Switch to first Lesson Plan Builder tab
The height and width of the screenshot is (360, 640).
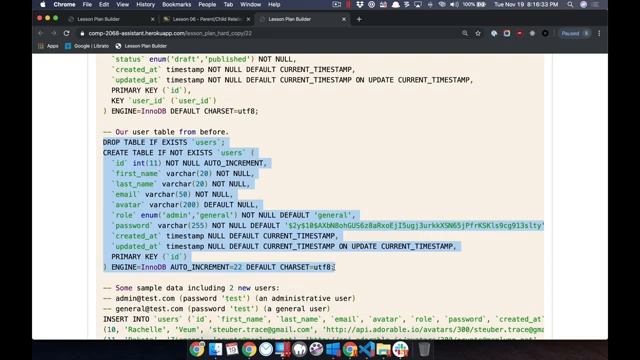coord(110,19)
